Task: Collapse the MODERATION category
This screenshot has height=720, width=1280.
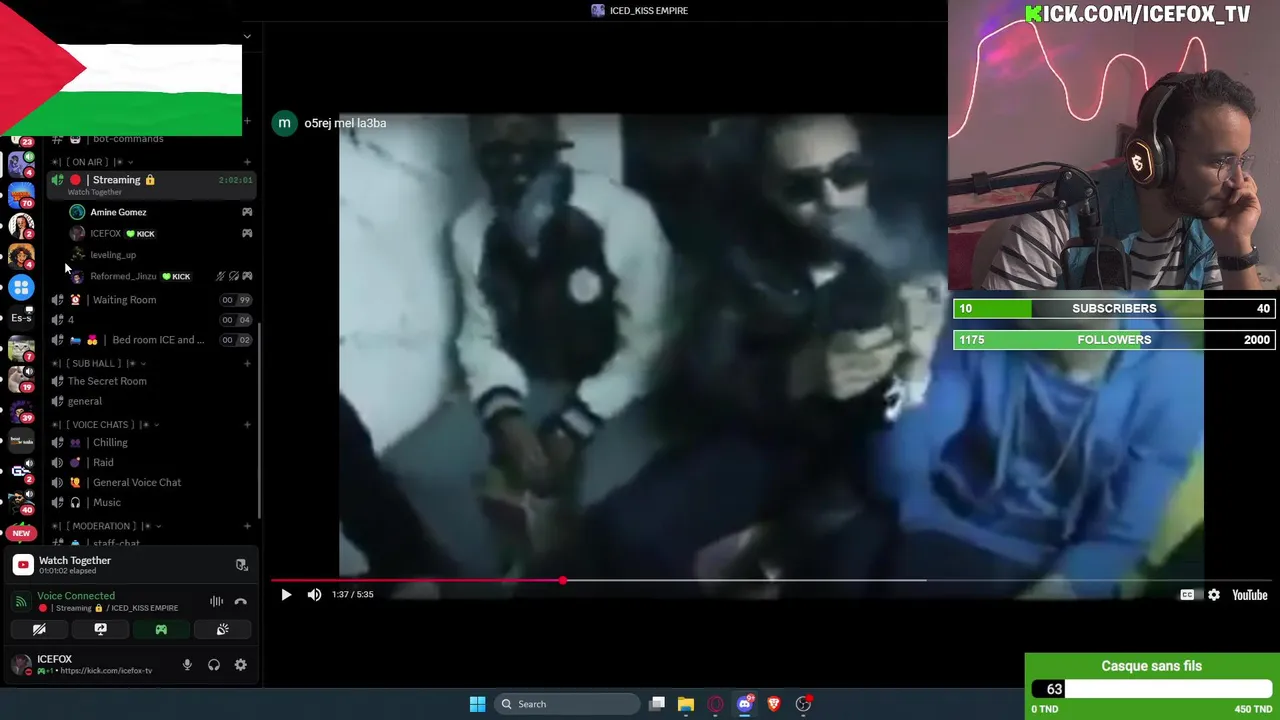Action: (x=108, y=526)
